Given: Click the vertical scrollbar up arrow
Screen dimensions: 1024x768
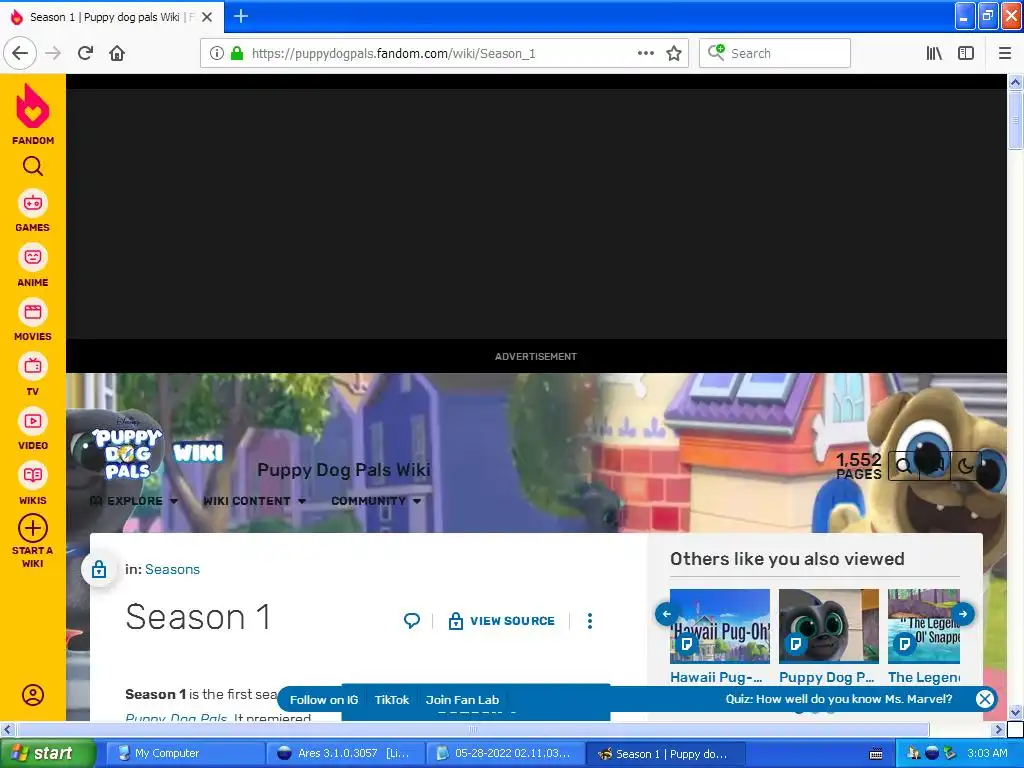Looking at the screenshot, I should [x=1015, y=82].
